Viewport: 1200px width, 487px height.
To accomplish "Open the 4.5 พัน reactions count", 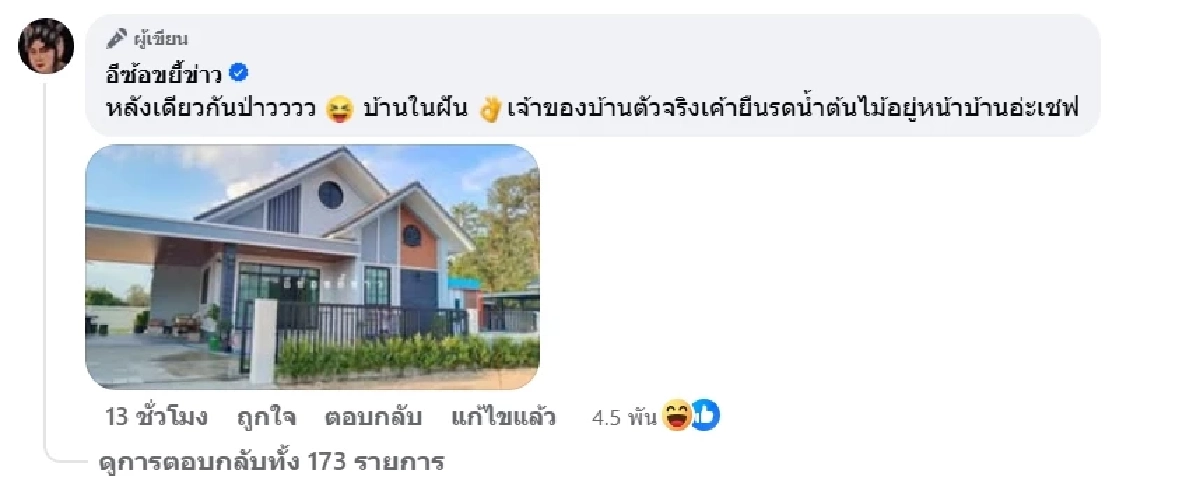I will point(625,418).
